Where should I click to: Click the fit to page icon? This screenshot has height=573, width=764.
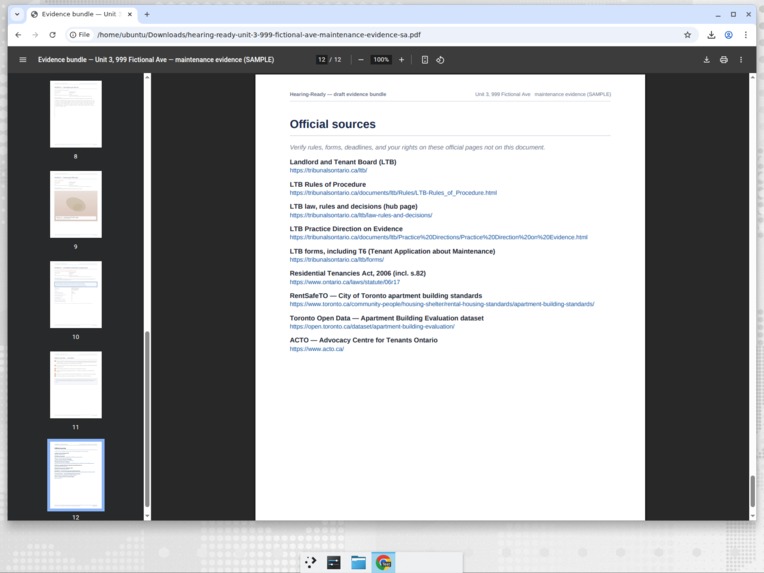coord(424,59)
